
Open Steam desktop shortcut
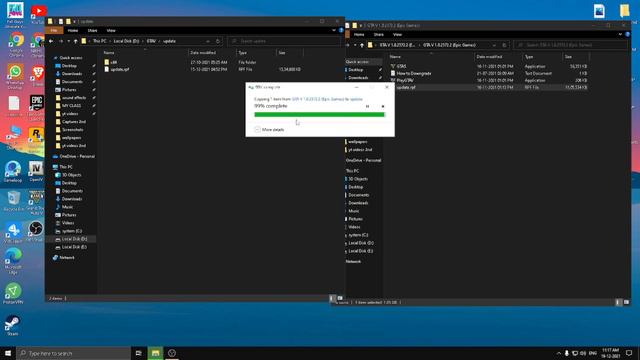12,325
